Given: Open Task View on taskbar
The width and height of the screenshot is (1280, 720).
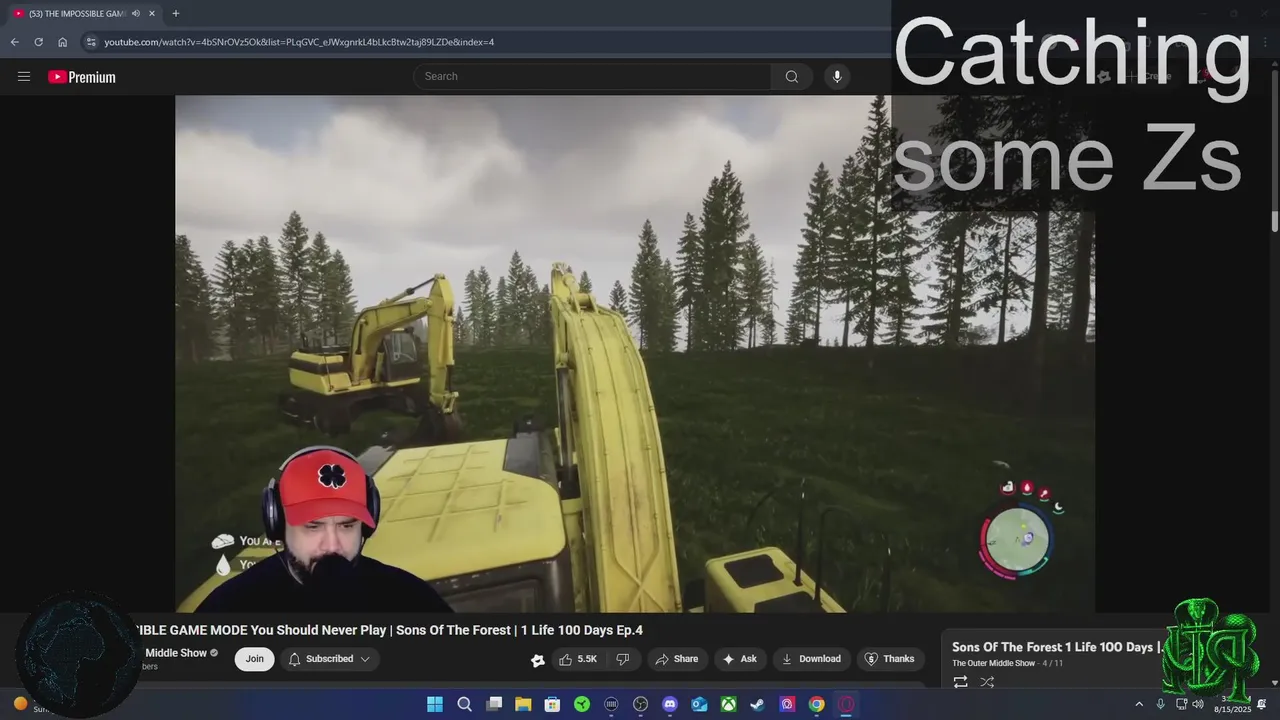Looking at the screenshot, I should pos(494,704).
